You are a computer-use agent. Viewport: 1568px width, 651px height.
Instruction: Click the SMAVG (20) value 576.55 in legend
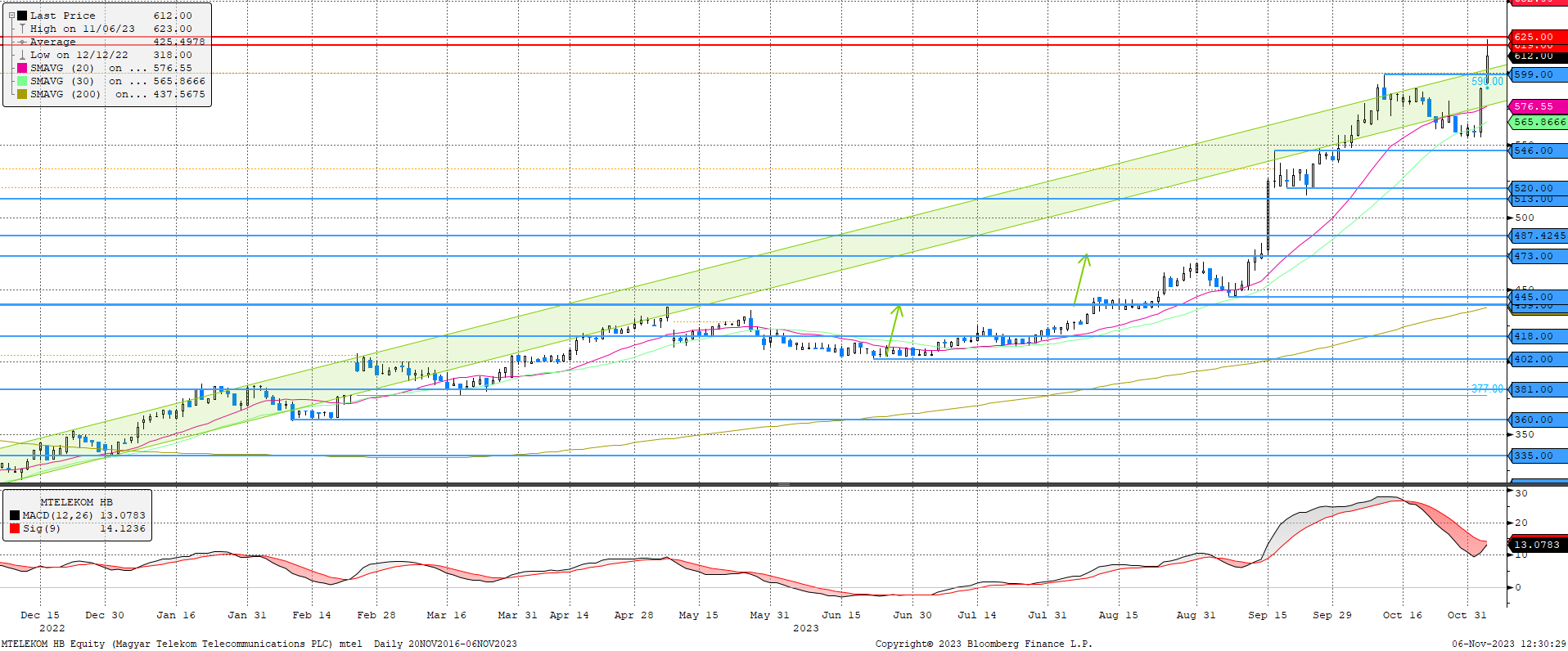(x=173, y=68)
